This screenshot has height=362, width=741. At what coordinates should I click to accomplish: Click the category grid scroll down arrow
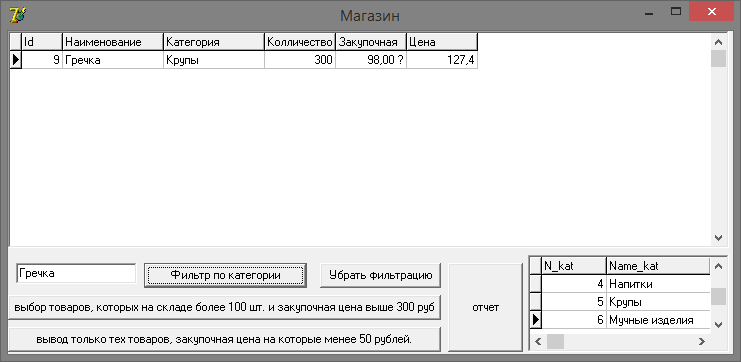(x=718, y=325)
